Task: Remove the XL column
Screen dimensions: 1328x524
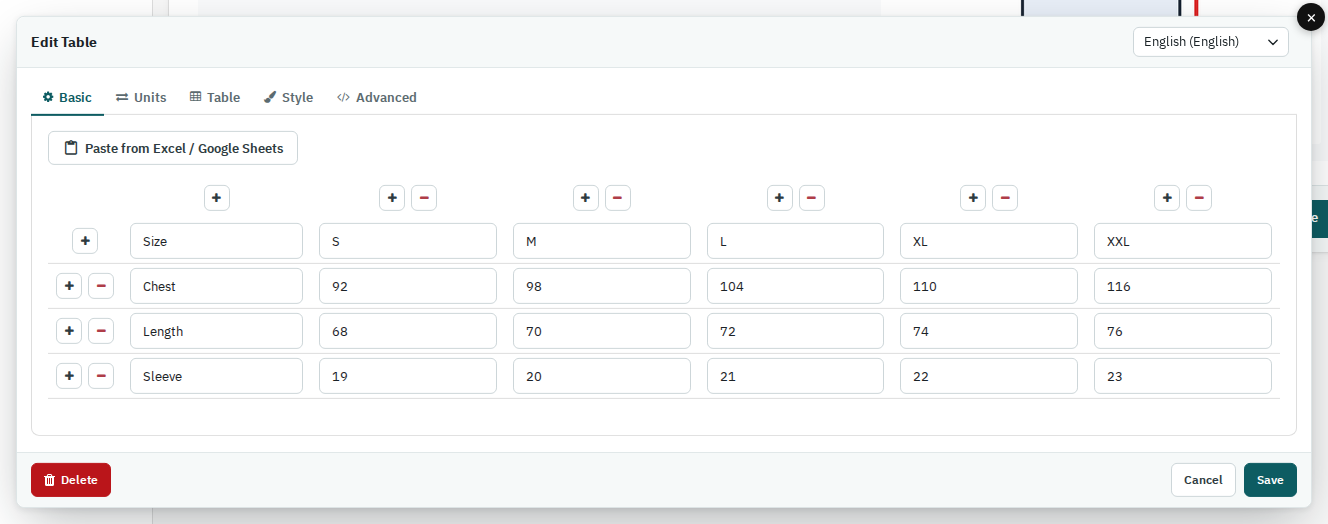Action: point(1005,198)
